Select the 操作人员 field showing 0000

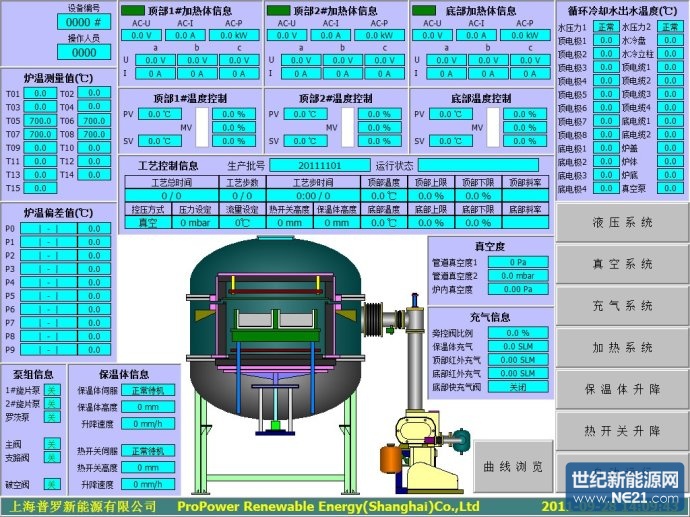[x=84, y=52]
